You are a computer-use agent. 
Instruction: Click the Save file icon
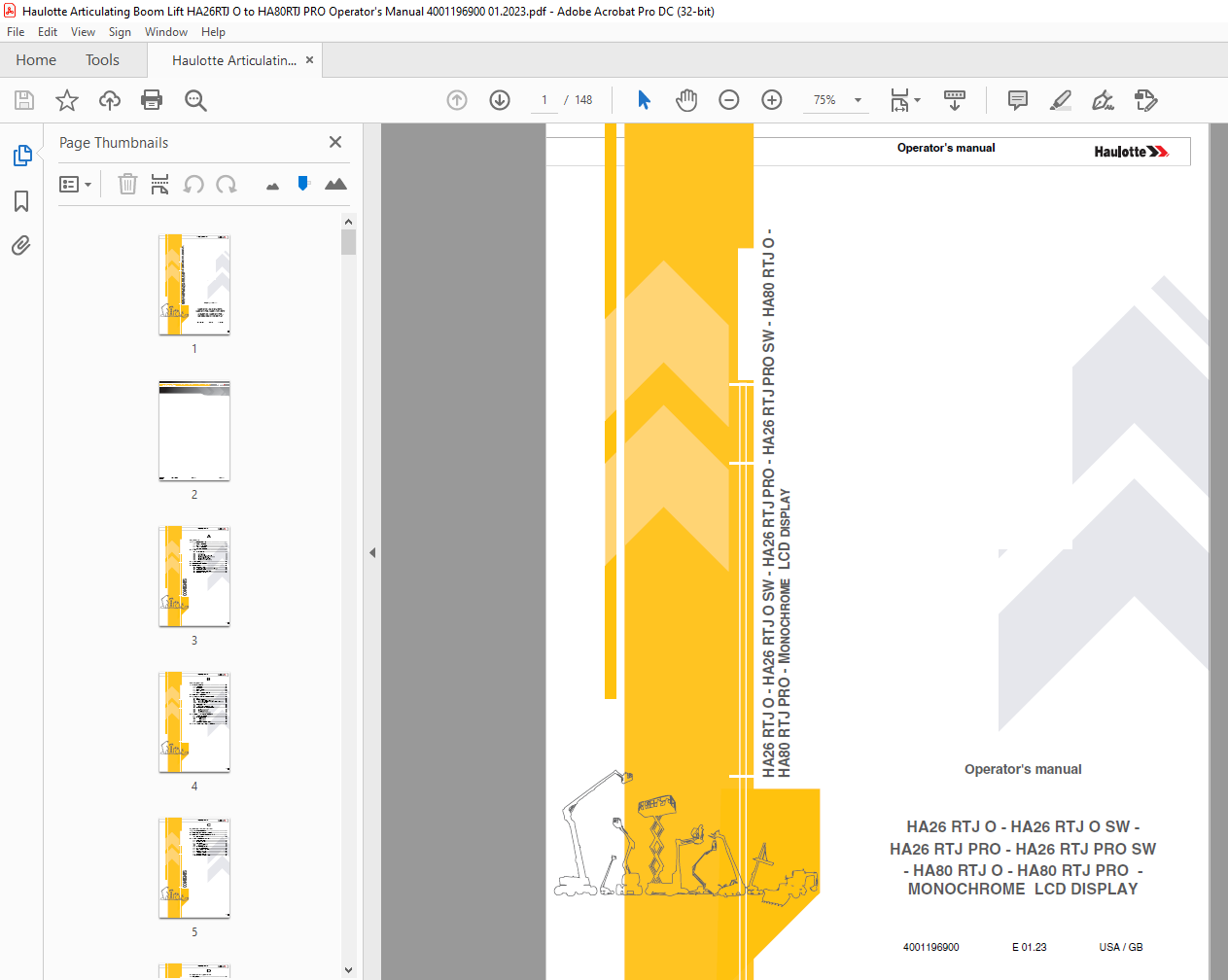24,100
